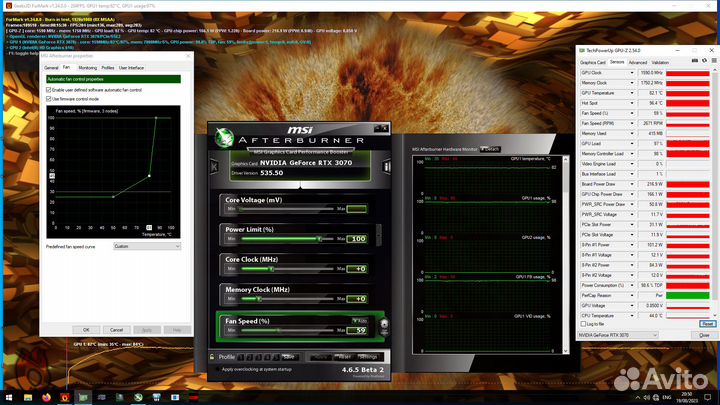Screen dimensions: 720x405
Task: Click Cancel in Afterburner properties dialog
Action: pyautogui.click(x=116, y=330)
